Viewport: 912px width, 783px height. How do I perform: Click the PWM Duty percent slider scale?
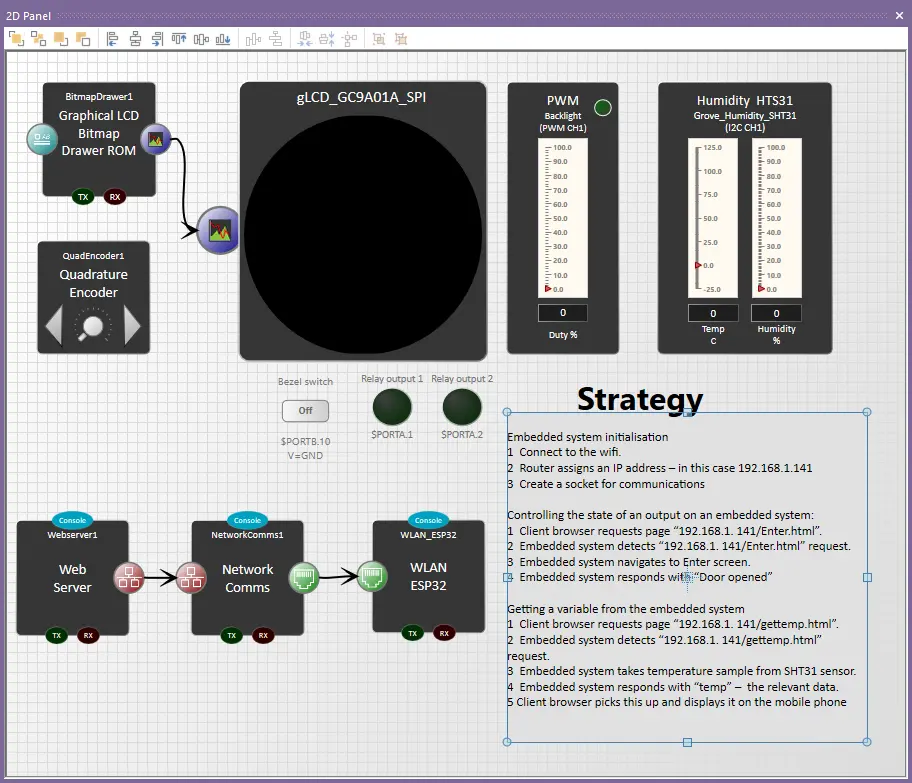[563, 218]
